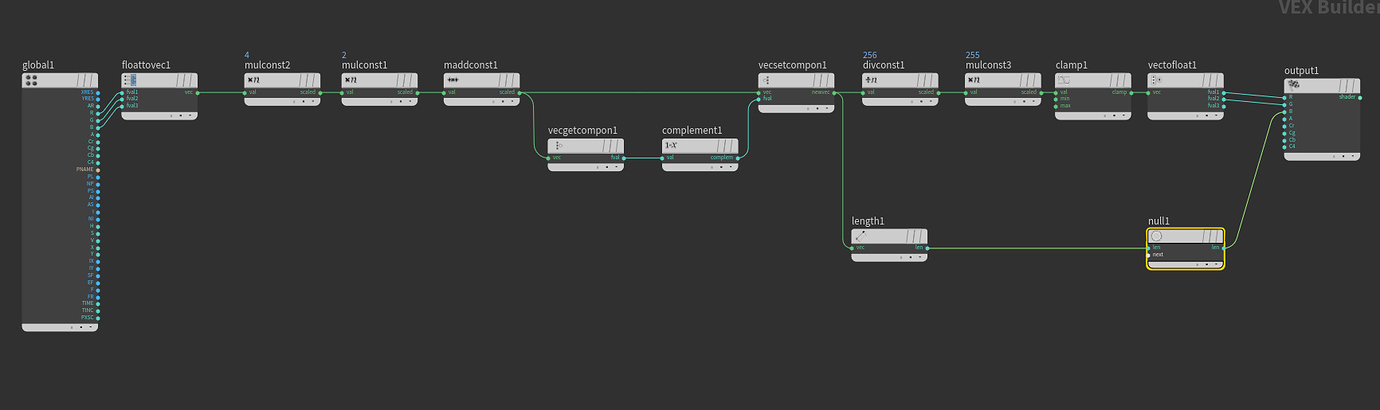Viewport: 1380px width, 410px height.
Task: Select the complement1 name label
Action: tap(691, 130)
